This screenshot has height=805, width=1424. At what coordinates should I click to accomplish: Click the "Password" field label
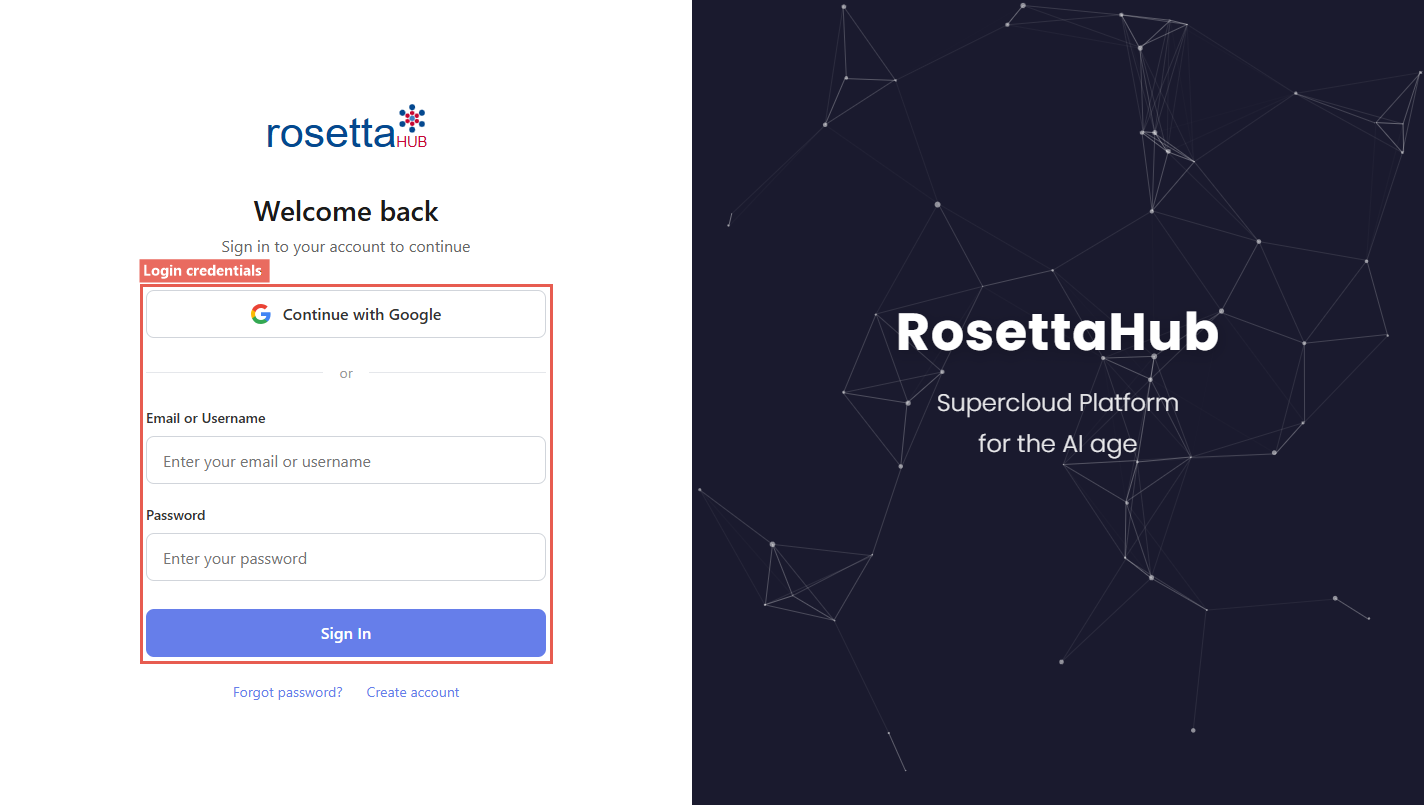coord(176,515)
